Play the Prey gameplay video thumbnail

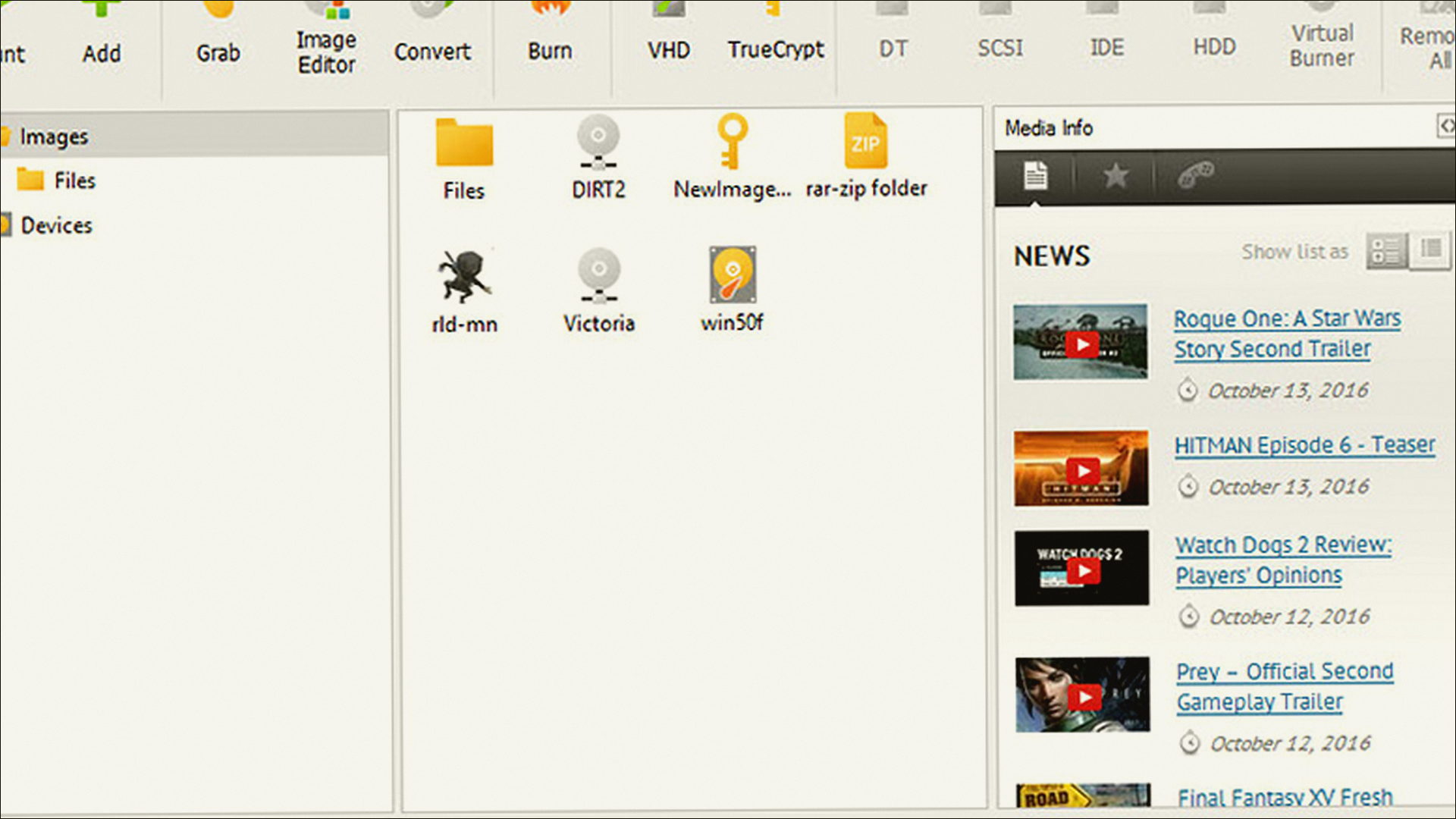click(1083, 695)
